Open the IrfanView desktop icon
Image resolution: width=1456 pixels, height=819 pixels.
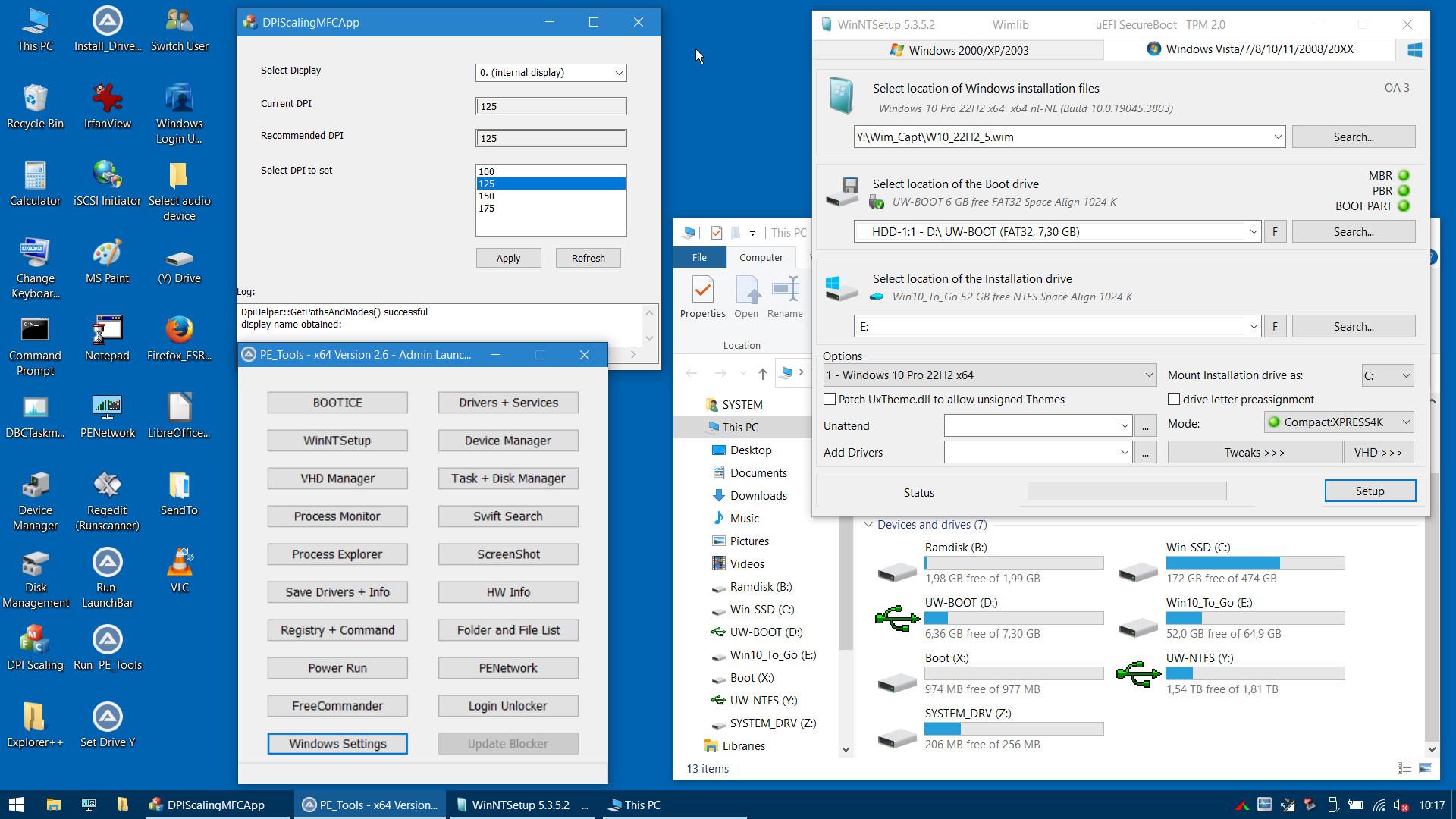(x=107, y=106)
